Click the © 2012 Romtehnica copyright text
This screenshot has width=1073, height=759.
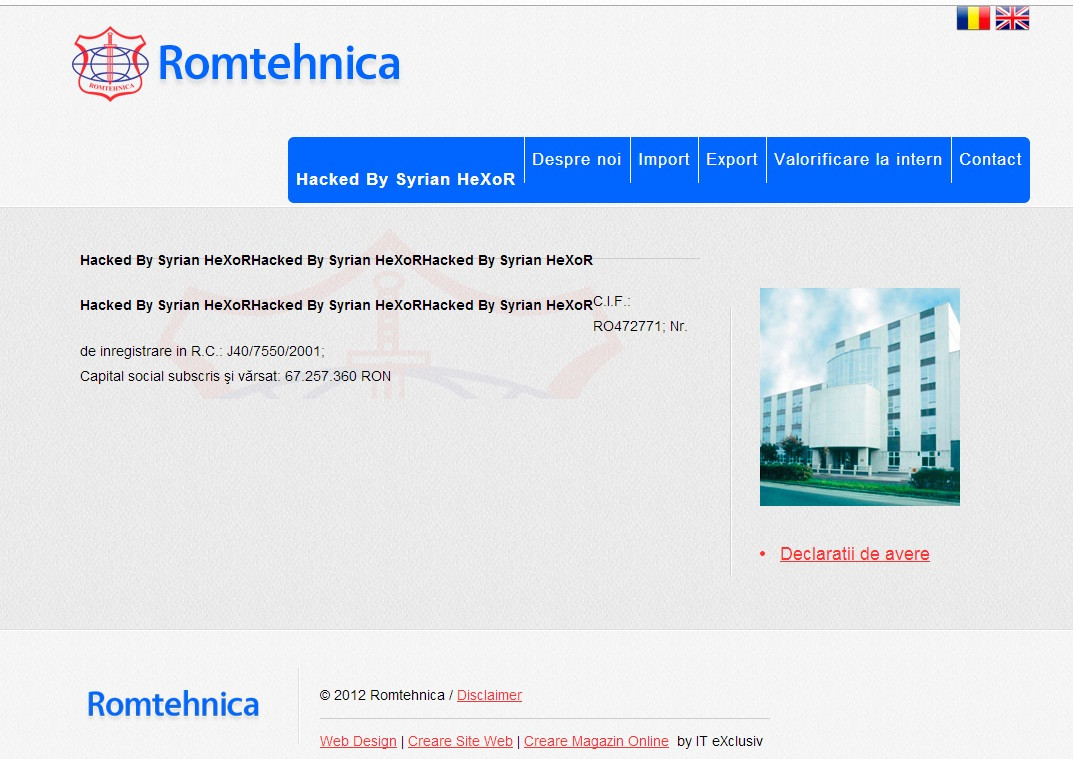pos(382,695)
